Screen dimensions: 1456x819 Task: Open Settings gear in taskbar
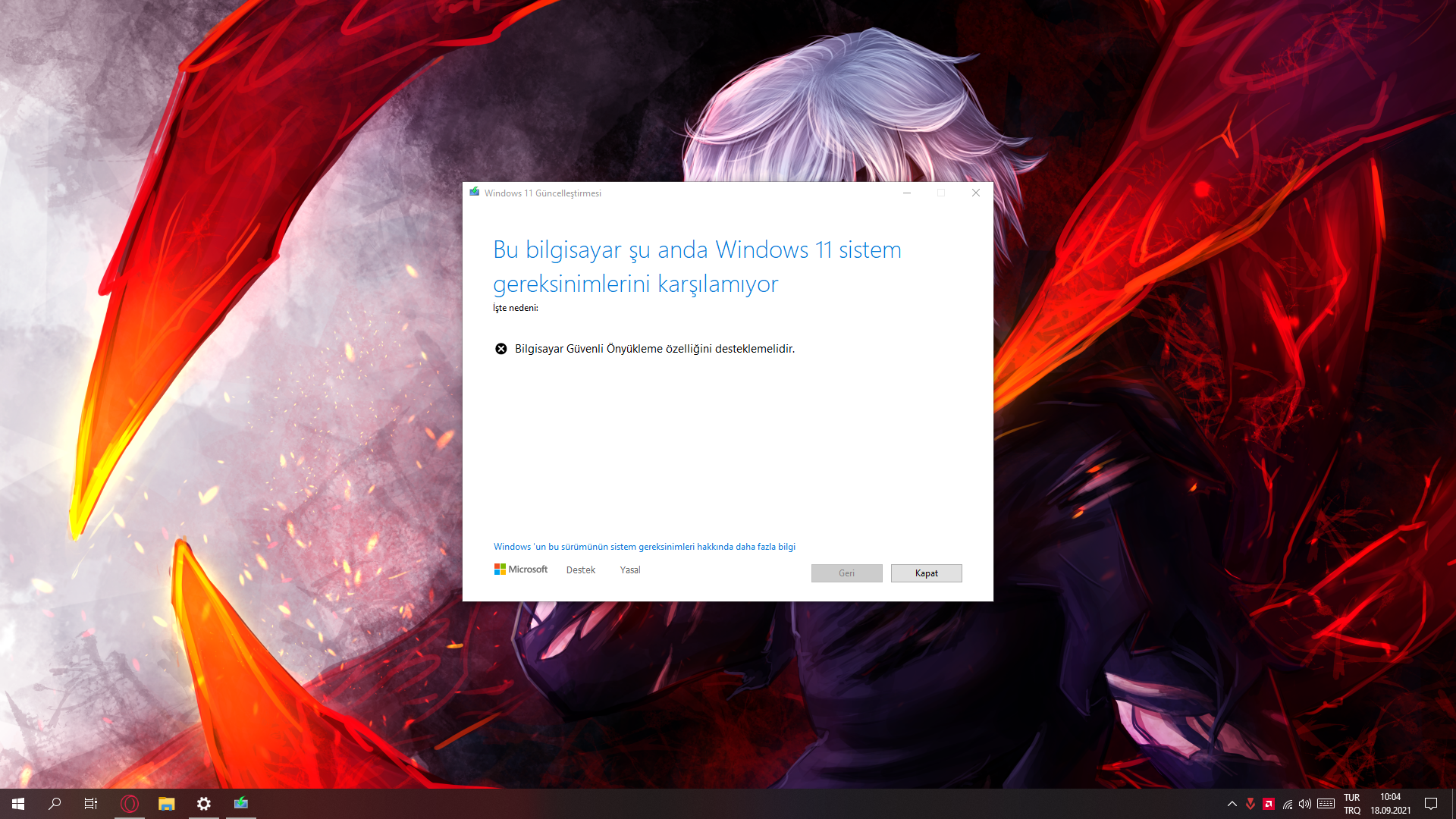[x=204, y=804]
